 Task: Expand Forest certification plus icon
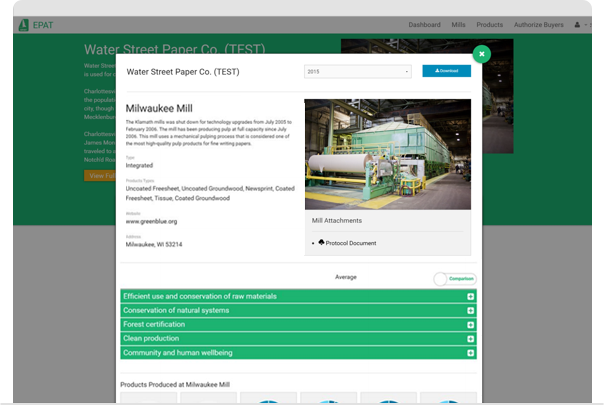pos(470,325)
